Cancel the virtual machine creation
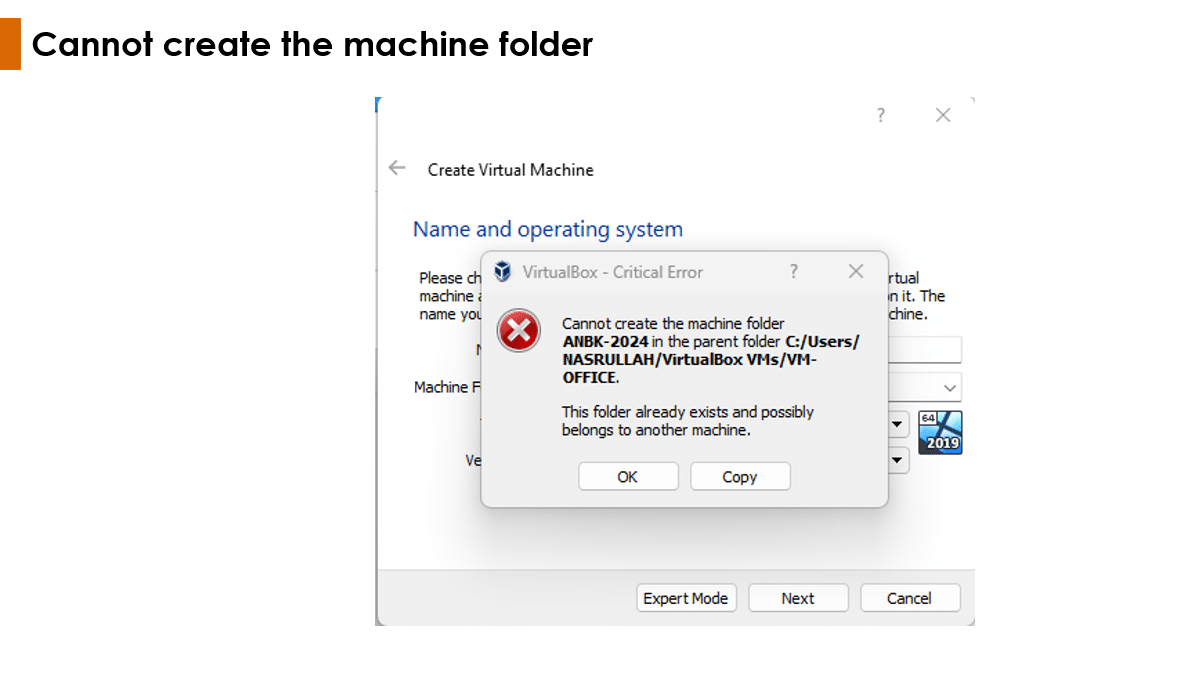Screen dimensions: 1183x676 coord(910,598)
